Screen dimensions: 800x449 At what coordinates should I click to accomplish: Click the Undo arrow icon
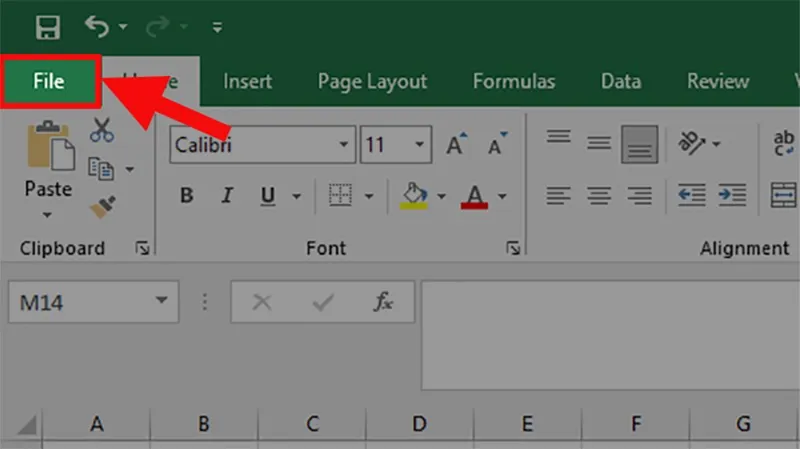96,27
